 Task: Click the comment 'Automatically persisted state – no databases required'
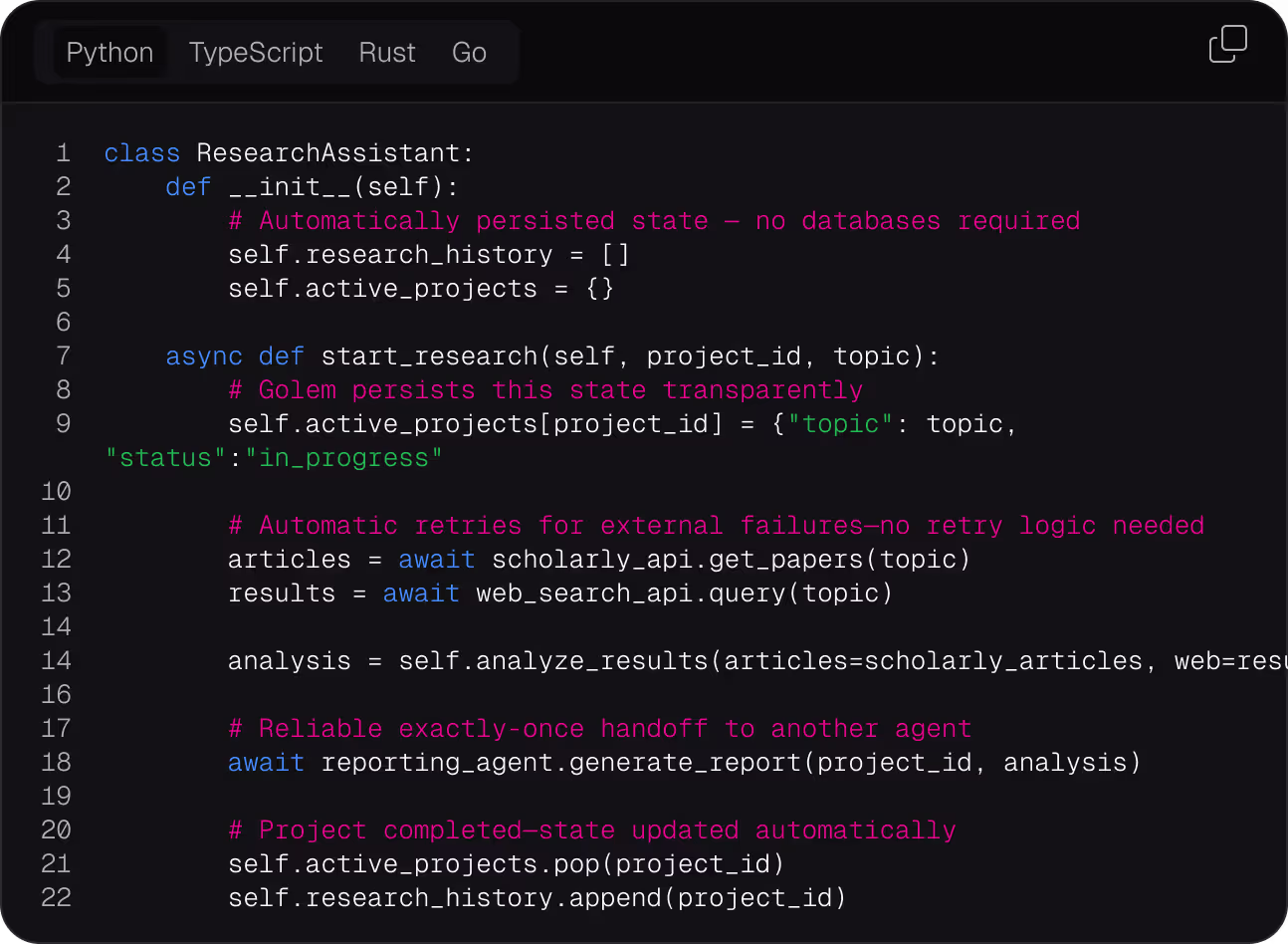(654, 221)
